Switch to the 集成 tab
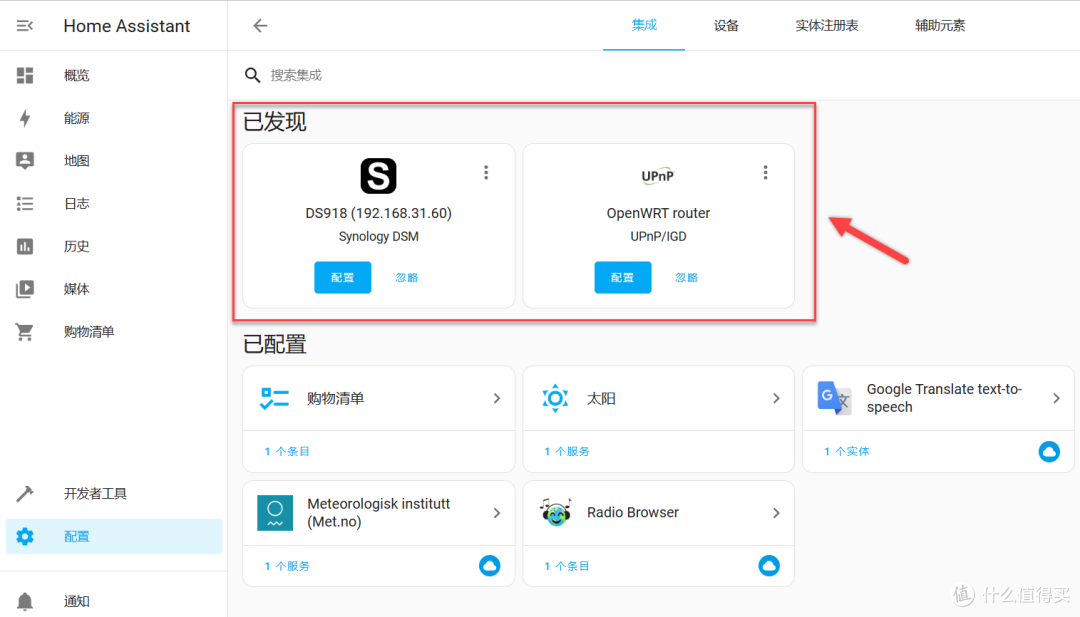This screenshot has width=1080, height=617. [x=644, y=25]
